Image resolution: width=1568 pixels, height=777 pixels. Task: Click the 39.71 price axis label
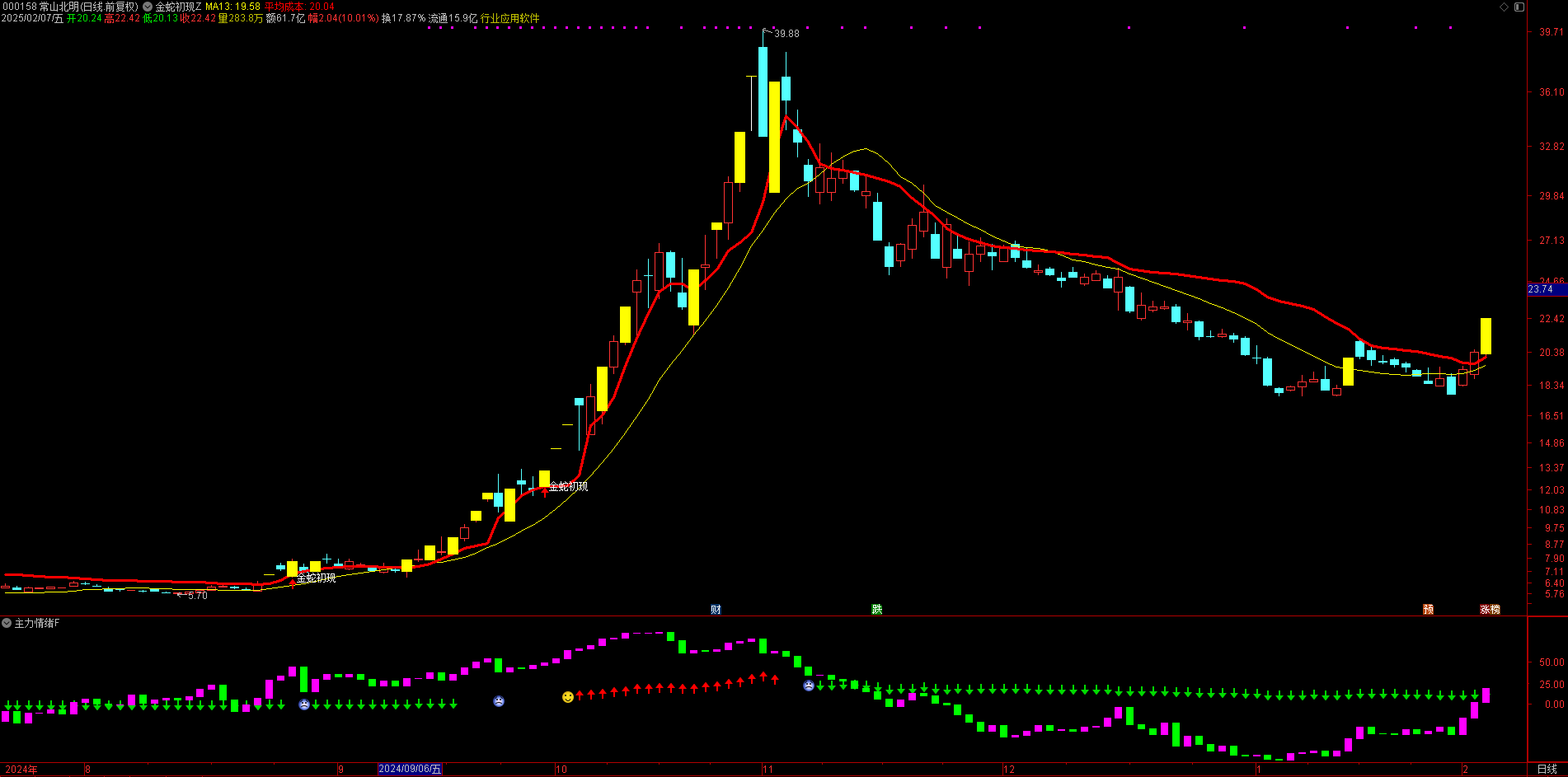coord(1552,32)
